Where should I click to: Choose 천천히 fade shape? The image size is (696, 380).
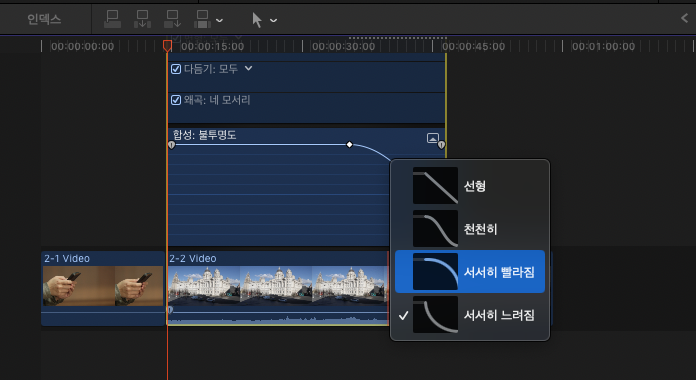[470, 229]
